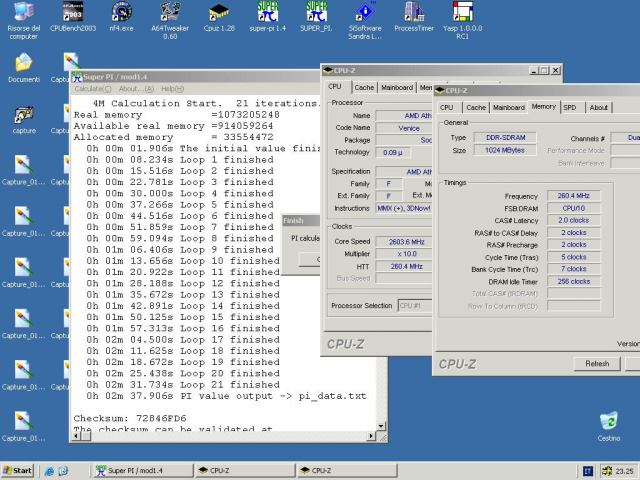Viewport: 640px width, 480px height.
Task: Open the nf4.exe desktop shortcut
Action: [121, 17]
